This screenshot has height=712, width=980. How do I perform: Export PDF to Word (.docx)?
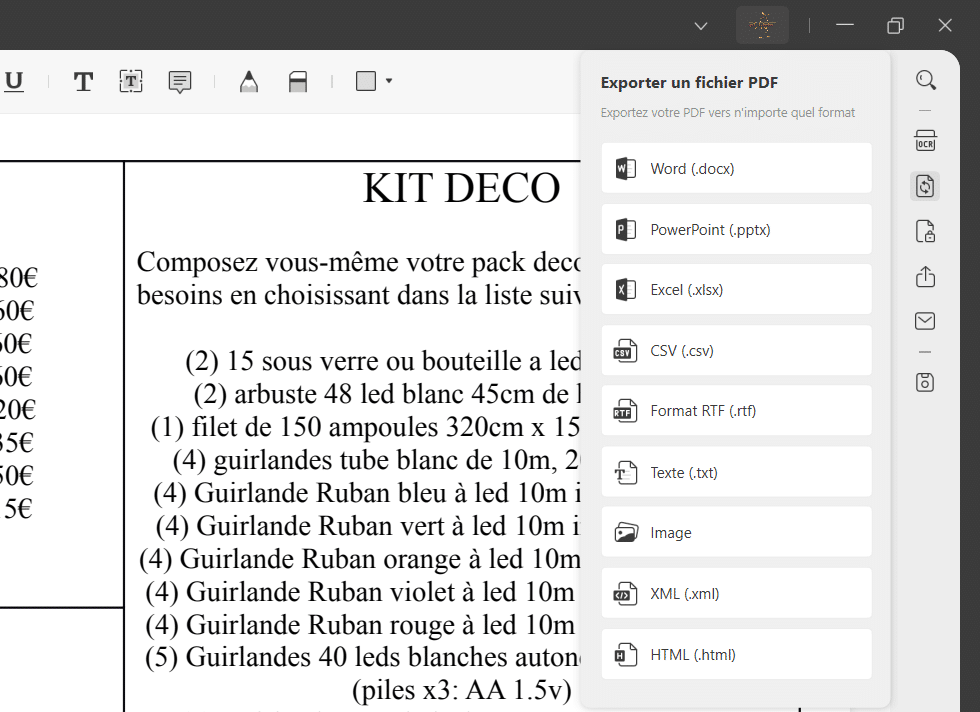pyautogui.click(x=736, y=168)
